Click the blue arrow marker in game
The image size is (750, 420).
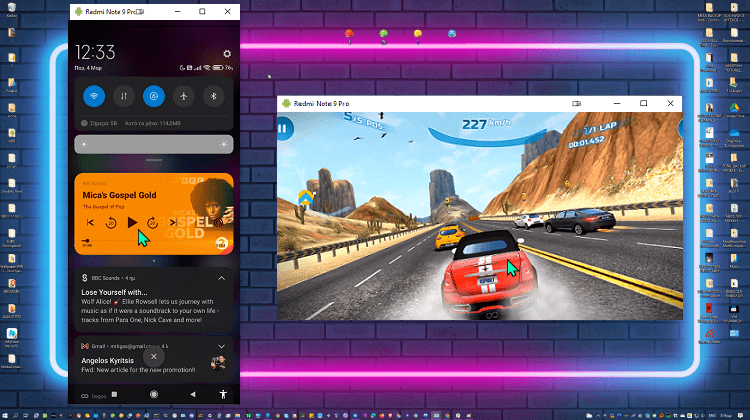click(x=305, y=198)
